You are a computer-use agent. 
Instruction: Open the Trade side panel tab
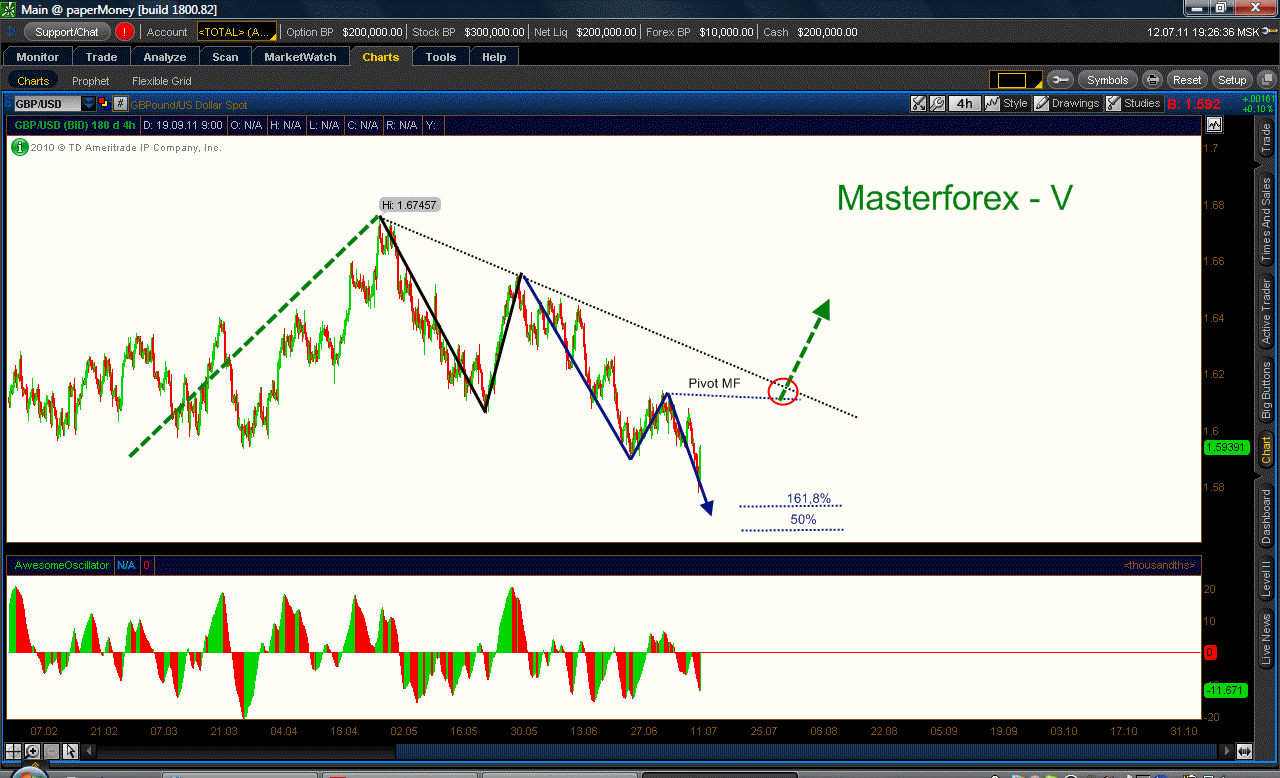1266,139
